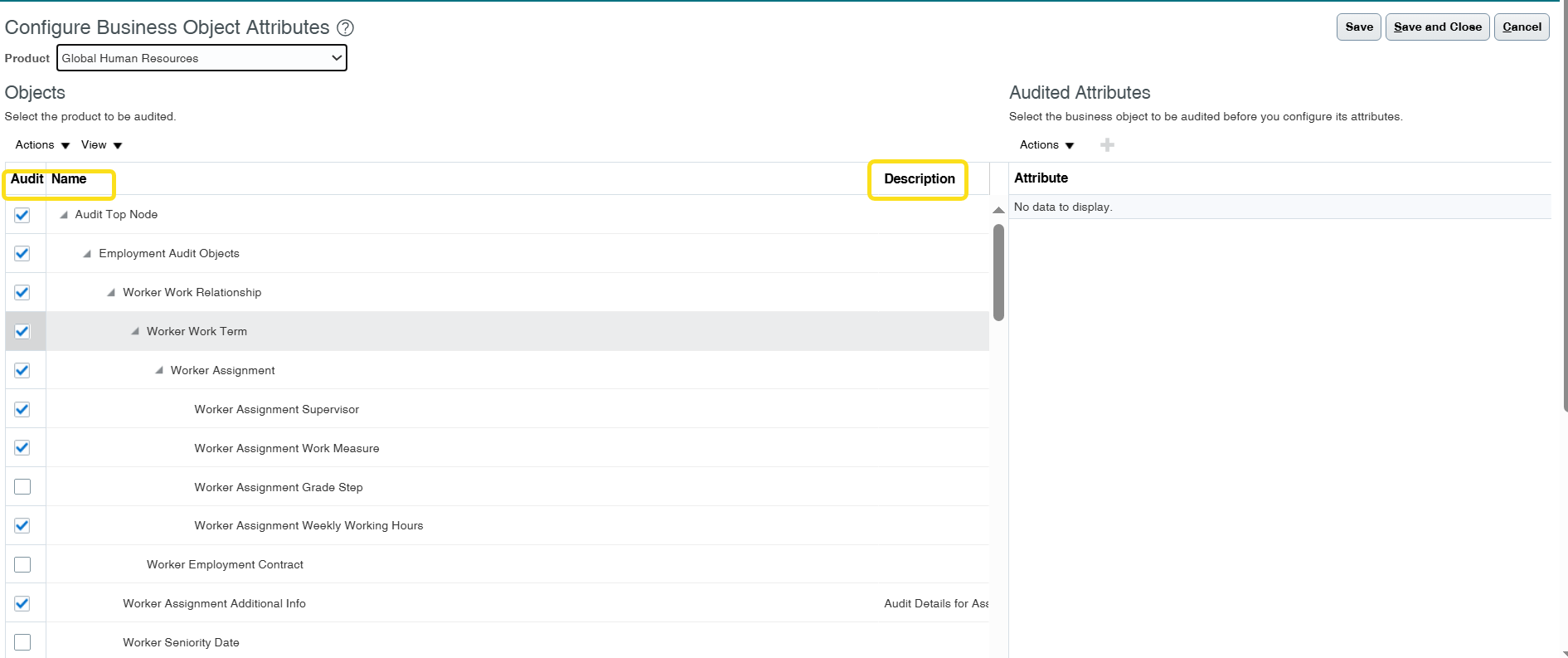This screenshot has height=658, width=1568.
Task: Enable audit for Worker Employment Contract
Action: click(x=22, y=565)
